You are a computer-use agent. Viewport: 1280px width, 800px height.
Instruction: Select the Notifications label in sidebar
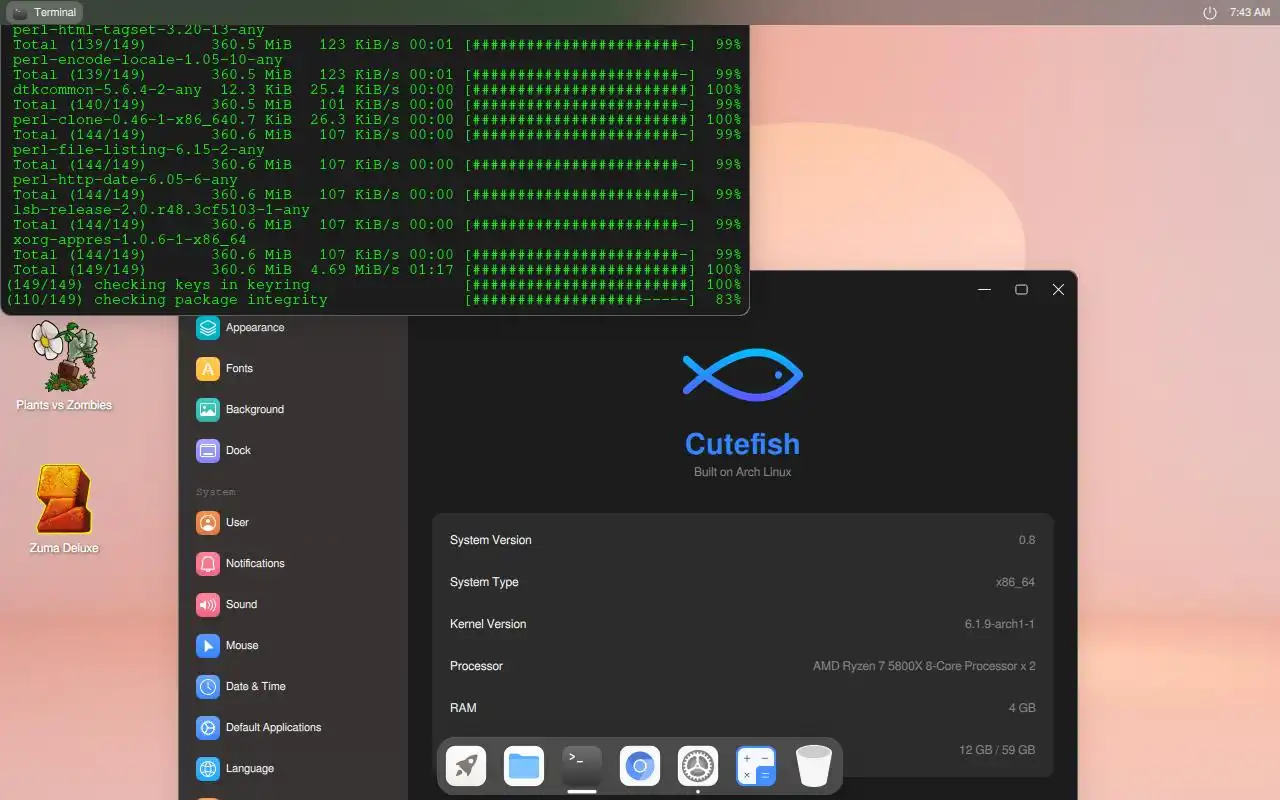(255, 563)
